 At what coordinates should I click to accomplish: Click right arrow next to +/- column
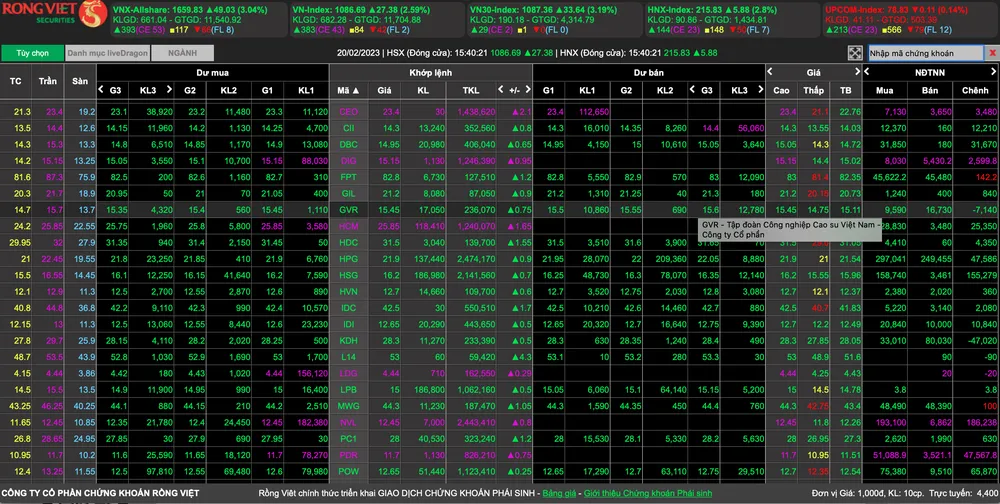(527, 90)
